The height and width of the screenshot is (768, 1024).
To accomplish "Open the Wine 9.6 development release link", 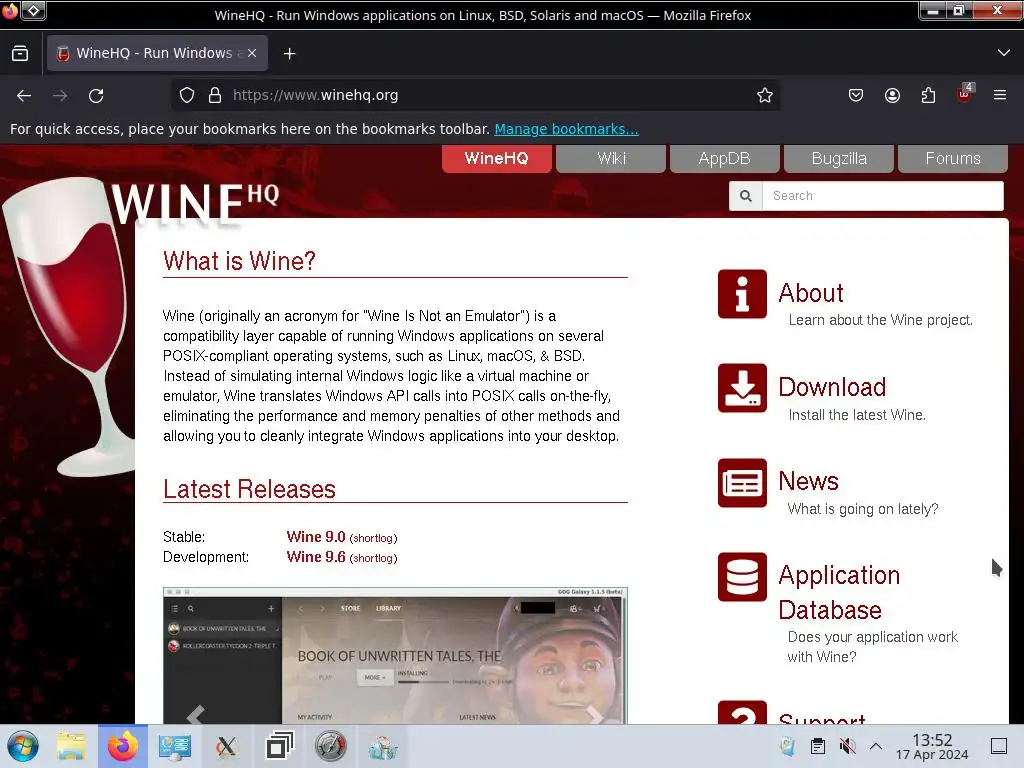I will pyautogui.click(x=315, y=557).
